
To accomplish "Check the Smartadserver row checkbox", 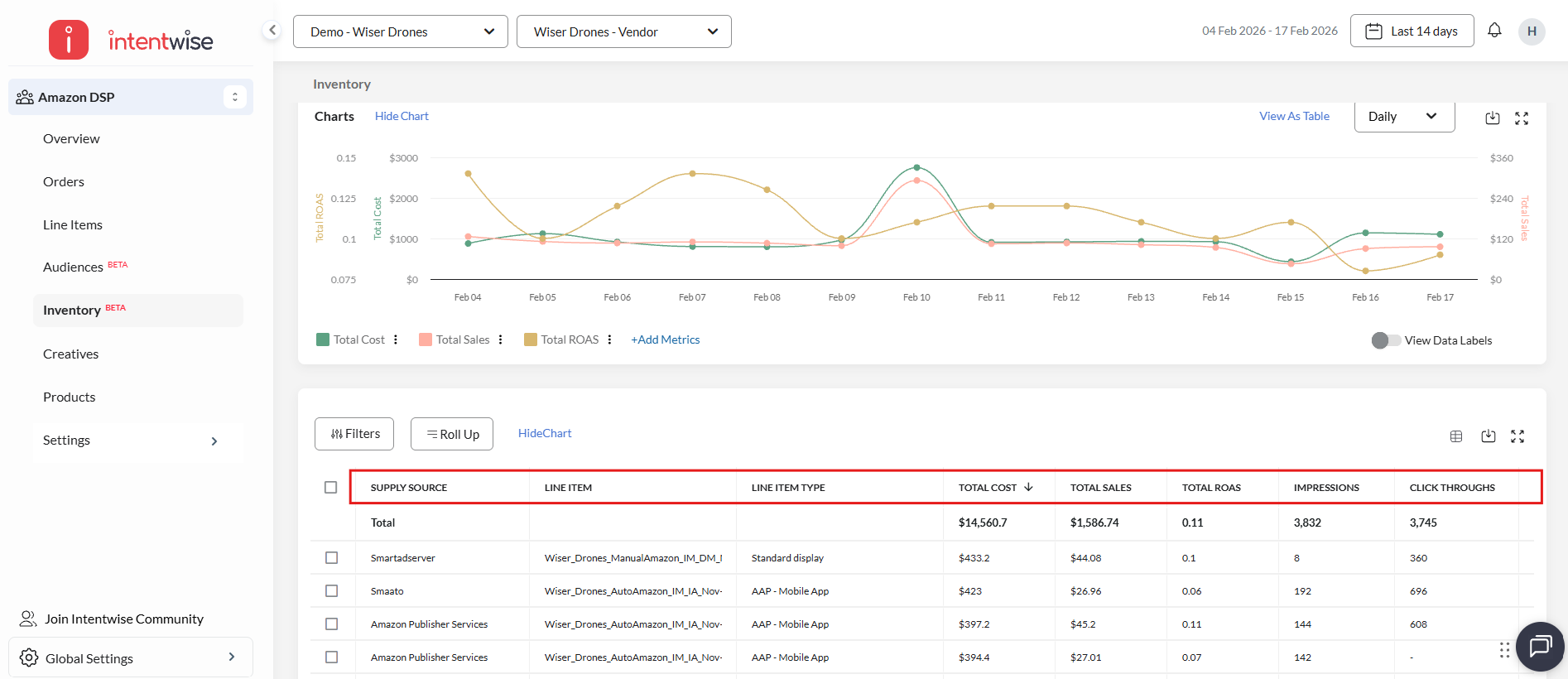I will (x=331, y=558).
